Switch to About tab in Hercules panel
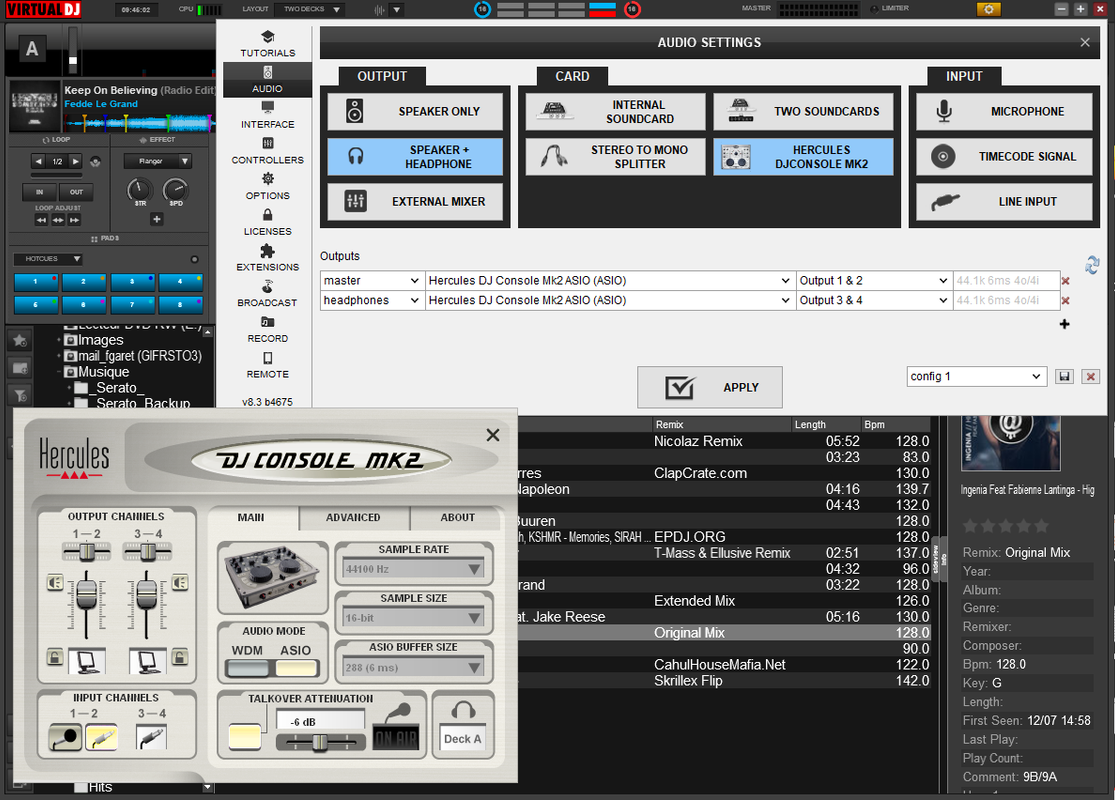Image resolution: width=1115 pixels, height=800 pixels. point(457,518)
